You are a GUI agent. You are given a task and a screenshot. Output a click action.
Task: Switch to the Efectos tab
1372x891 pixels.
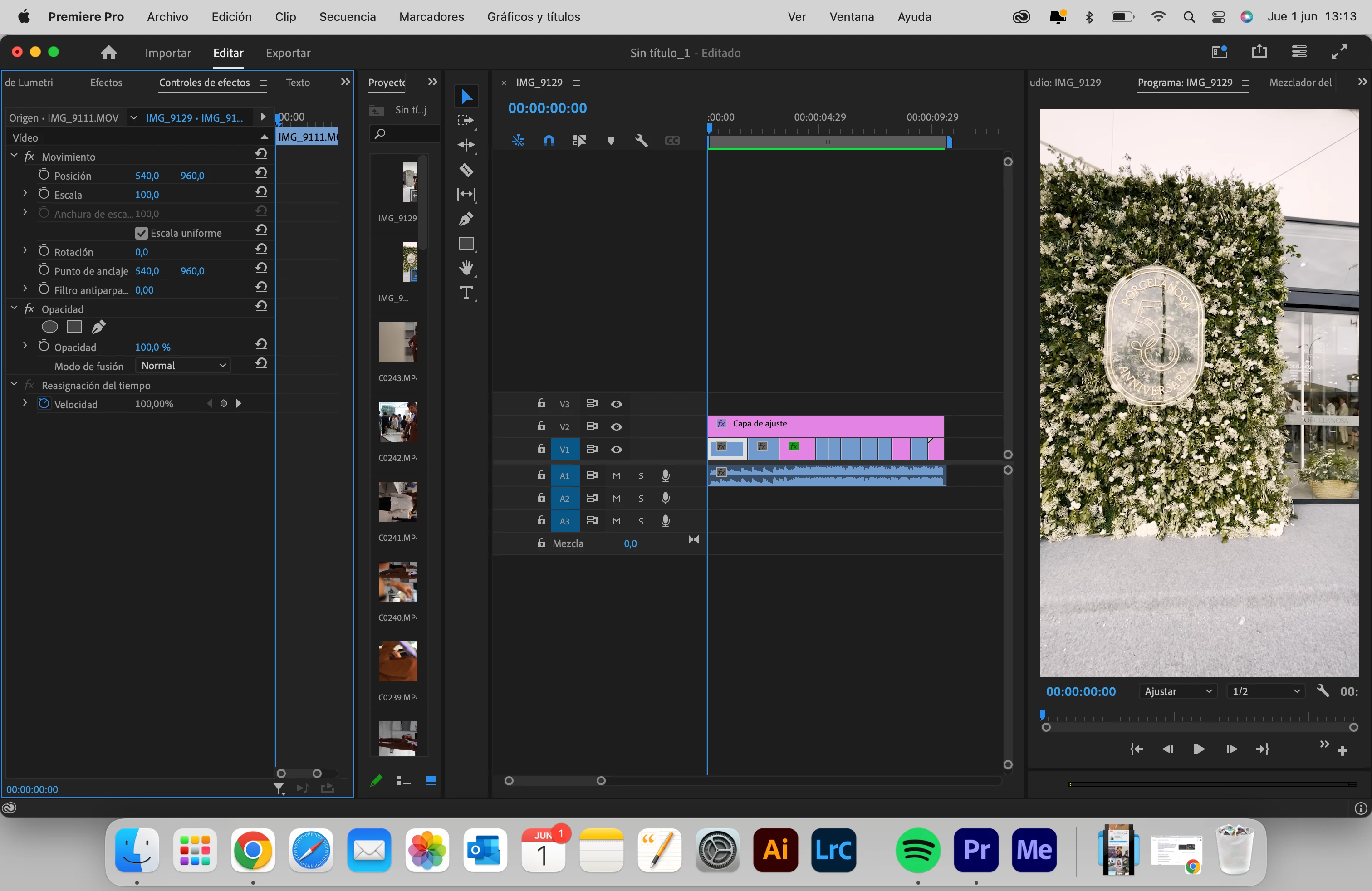(x=106, y=83)
